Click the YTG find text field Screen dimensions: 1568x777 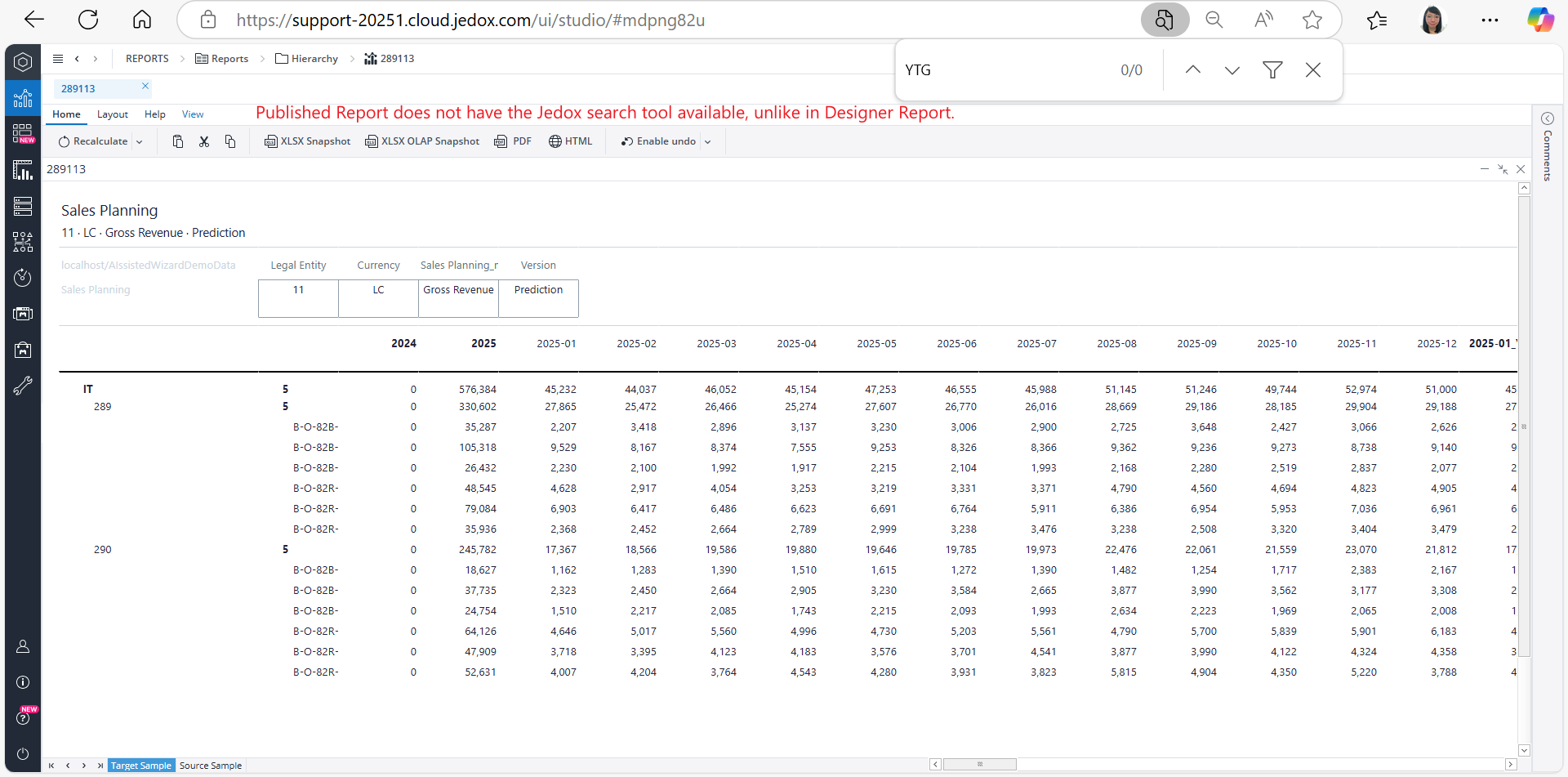1004,70
